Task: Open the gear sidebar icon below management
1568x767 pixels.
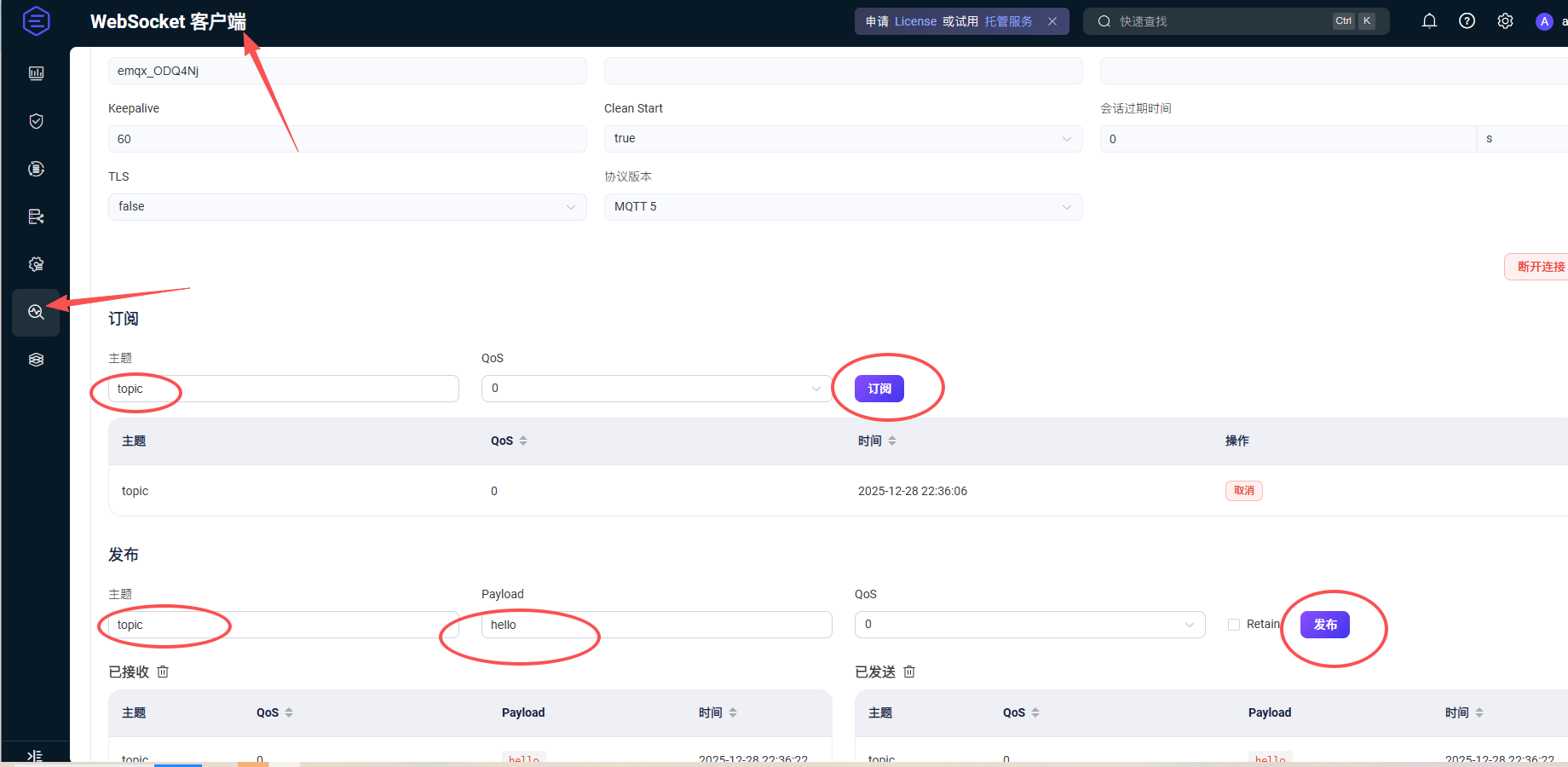Action: point(36,264)
